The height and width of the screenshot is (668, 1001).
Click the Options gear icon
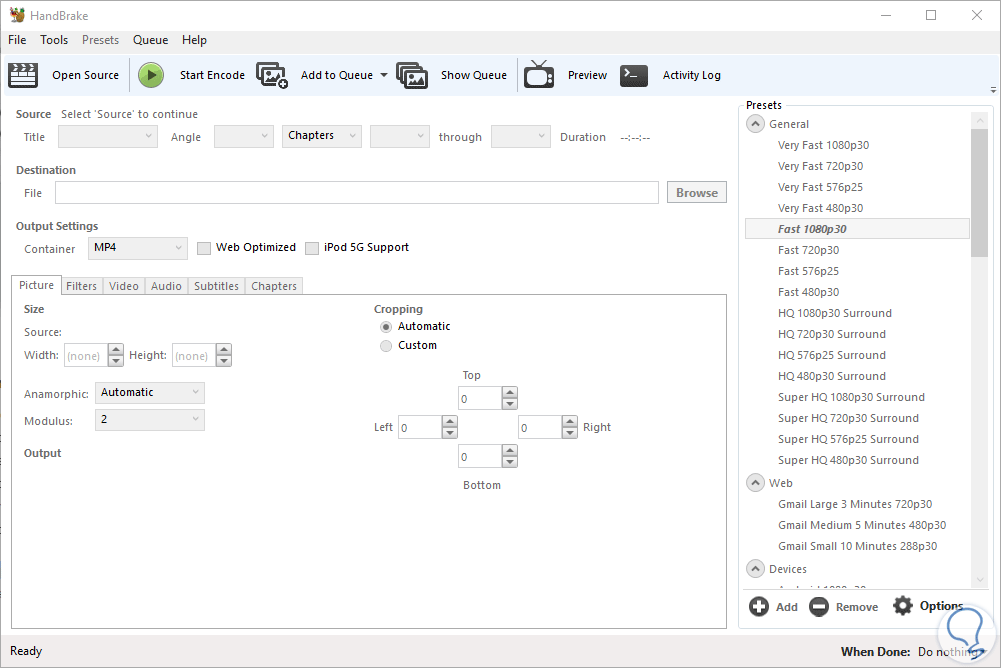pyautogui.click(x=903, y=605)
